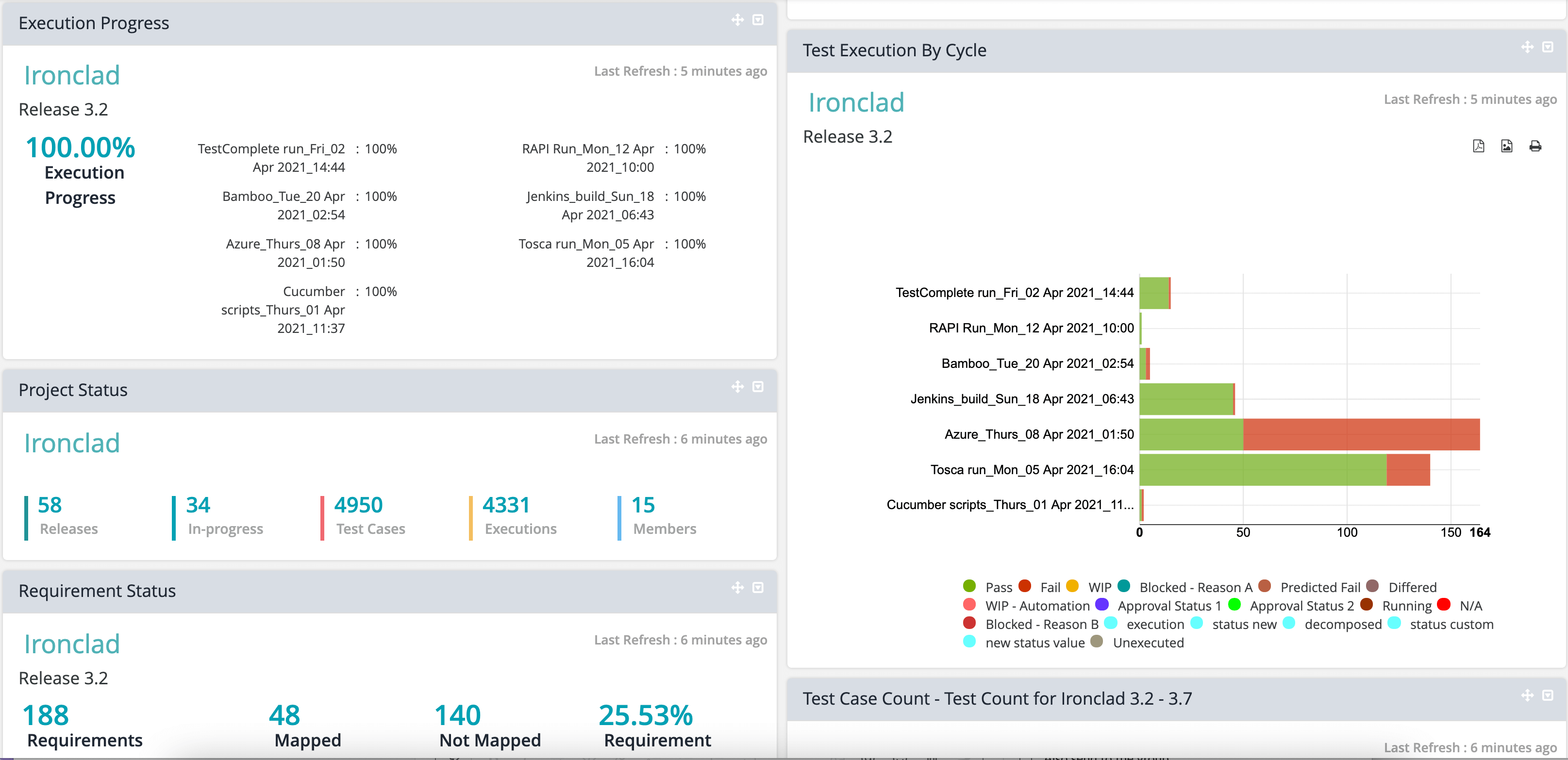
Task: Click green Pass segment of Jenkins_build bar
Action: pos(1186,399)
